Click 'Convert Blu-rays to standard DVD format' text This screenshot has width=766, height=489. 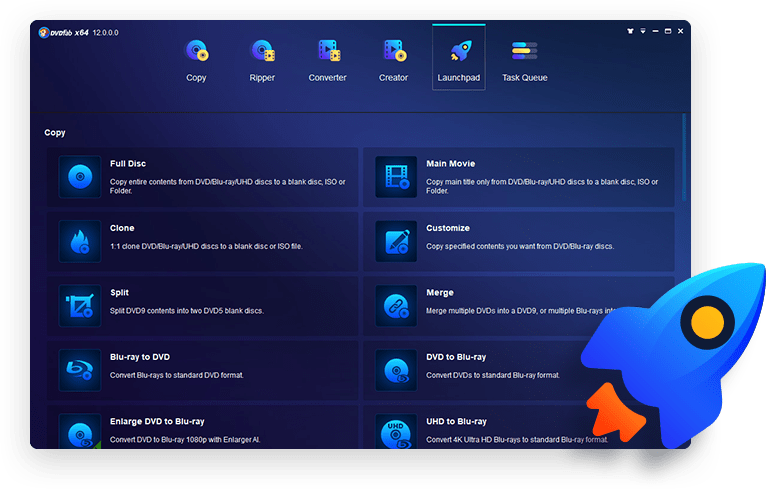(176, 375)
